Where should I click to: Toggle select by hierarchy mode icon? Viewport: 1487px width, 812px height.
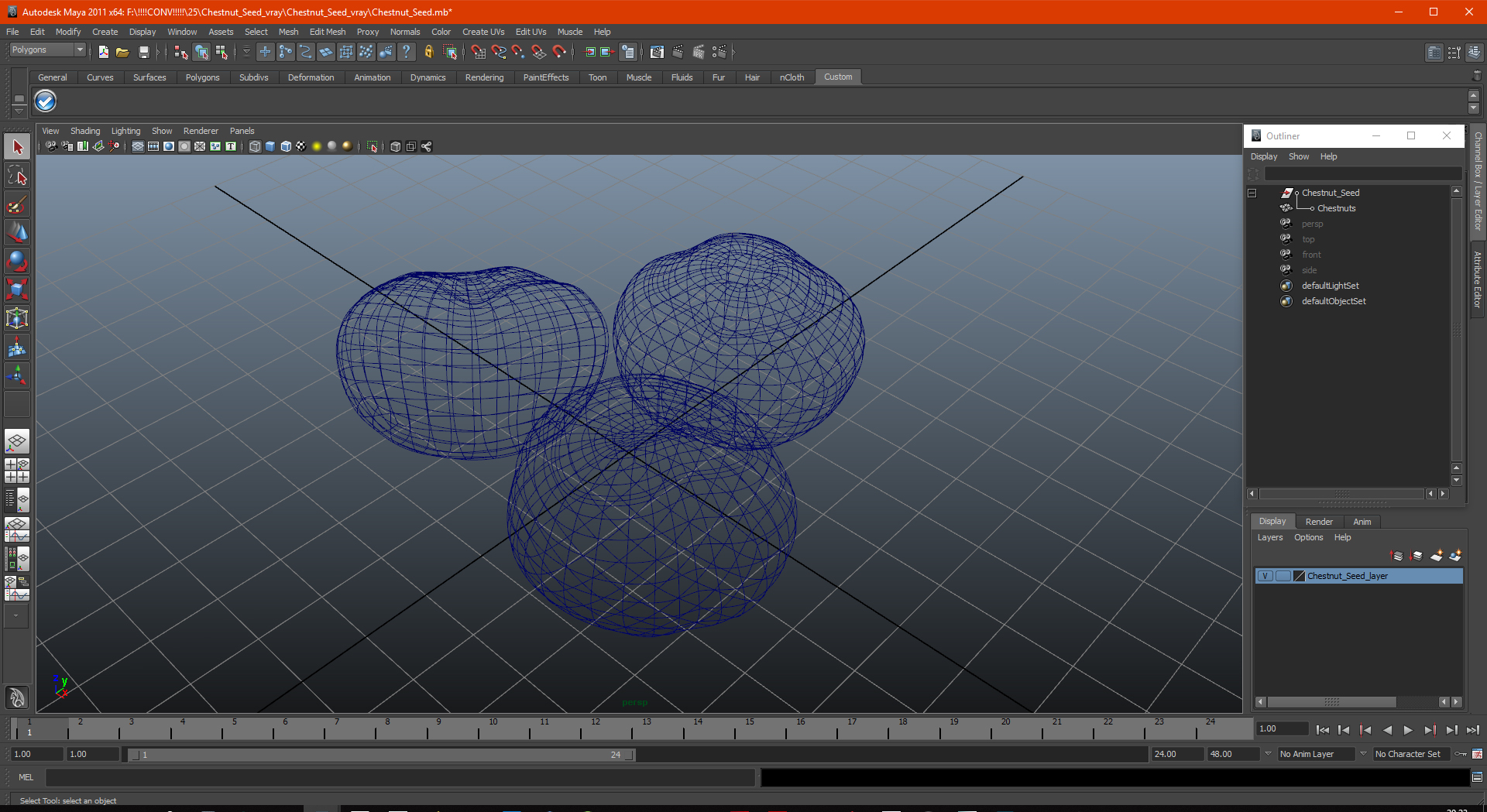pos(180,52)
